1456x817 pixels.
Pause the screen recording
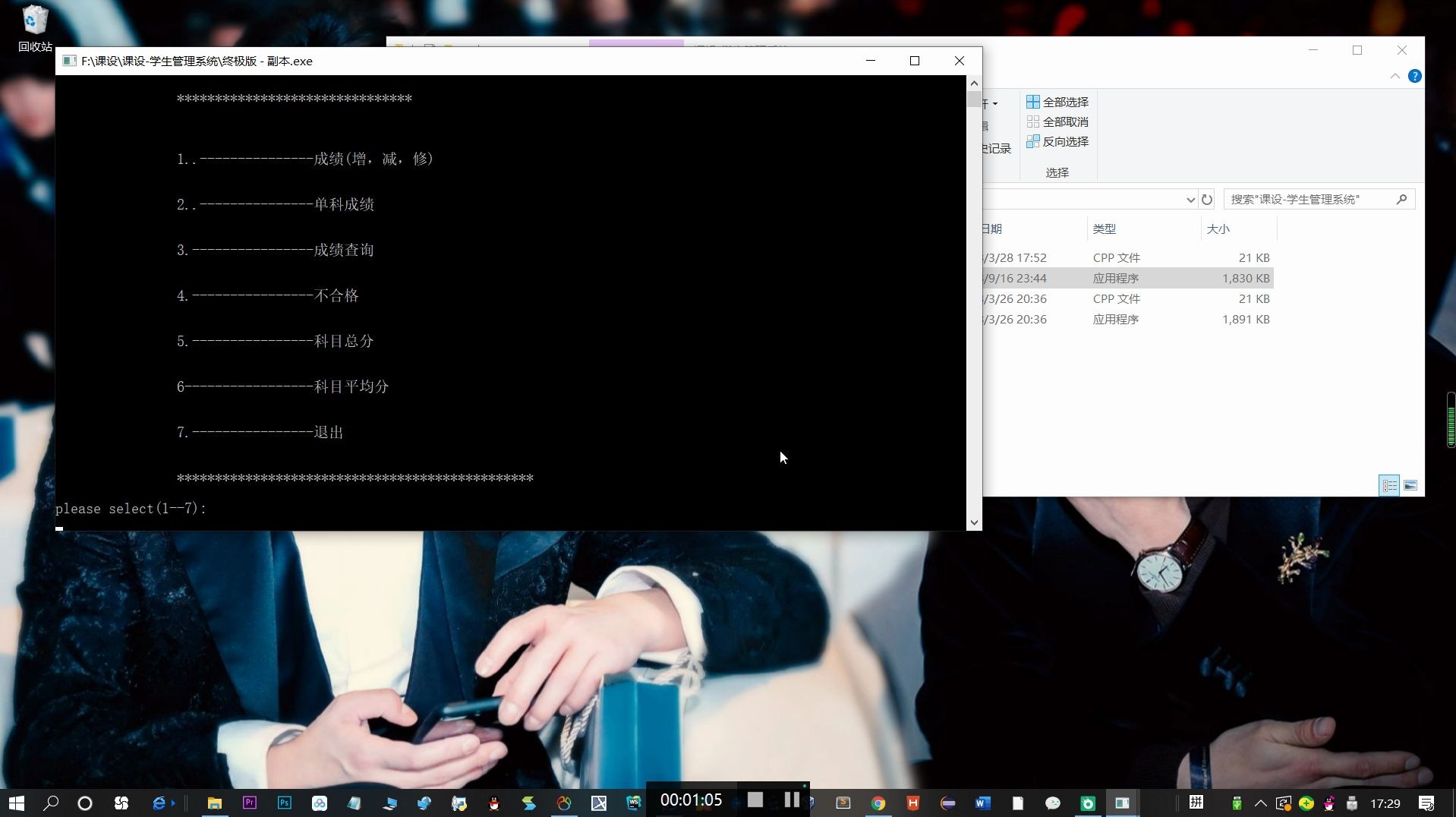tap(792, 800)
